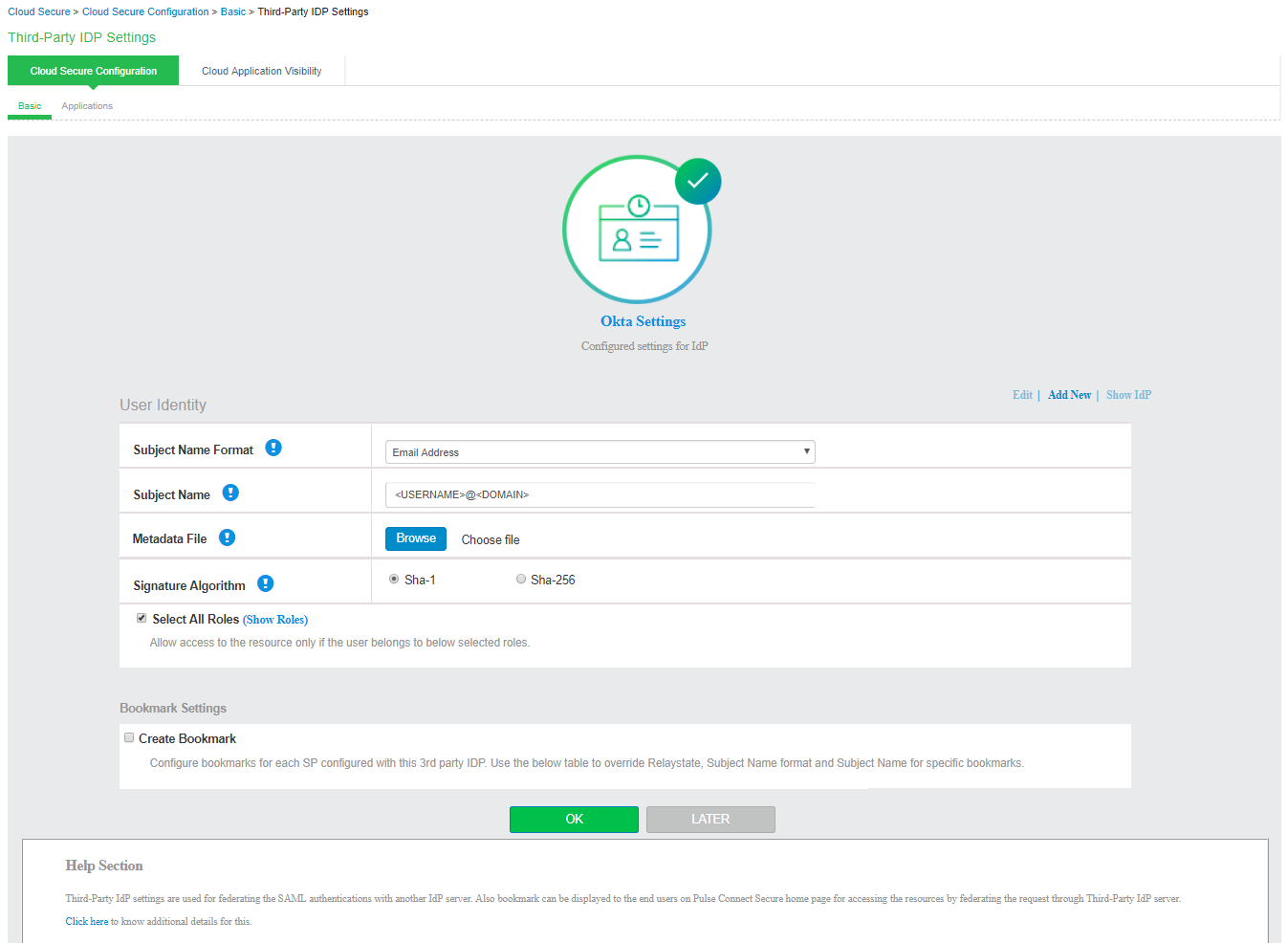Click the LATER button
The image size is (1288, 943).
coord(710,820)
